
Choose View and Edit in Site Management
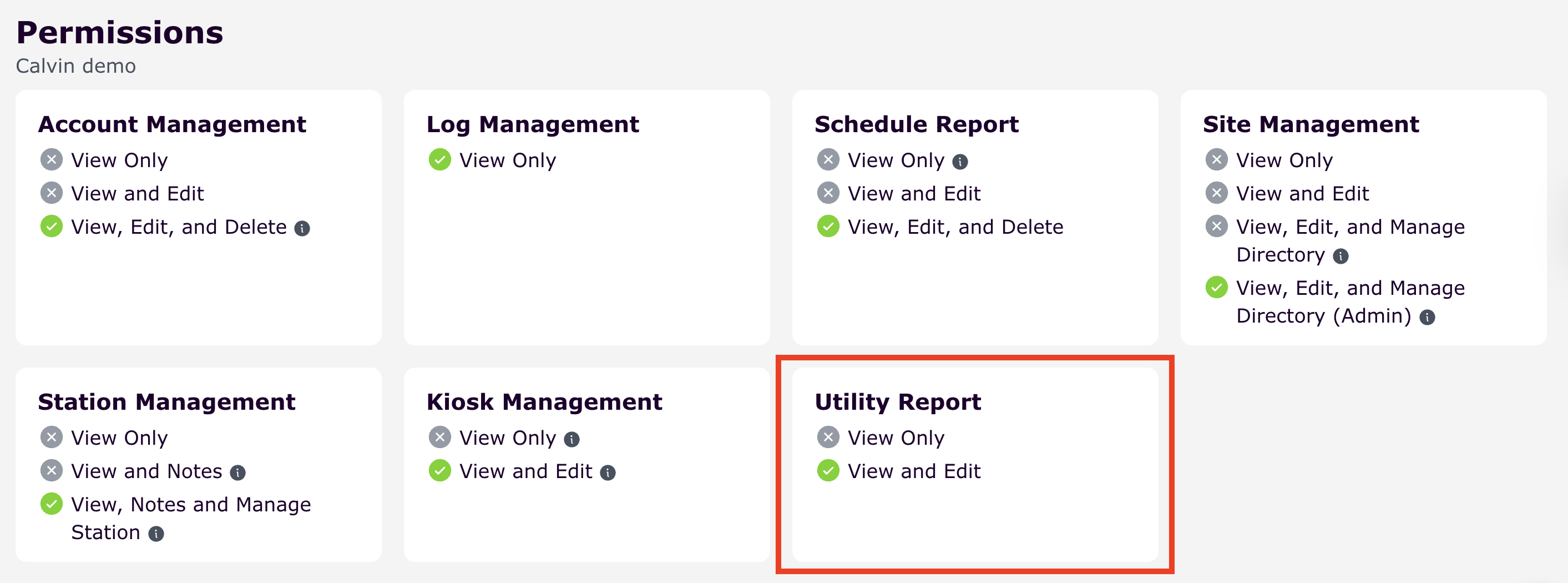(1216, 194)
